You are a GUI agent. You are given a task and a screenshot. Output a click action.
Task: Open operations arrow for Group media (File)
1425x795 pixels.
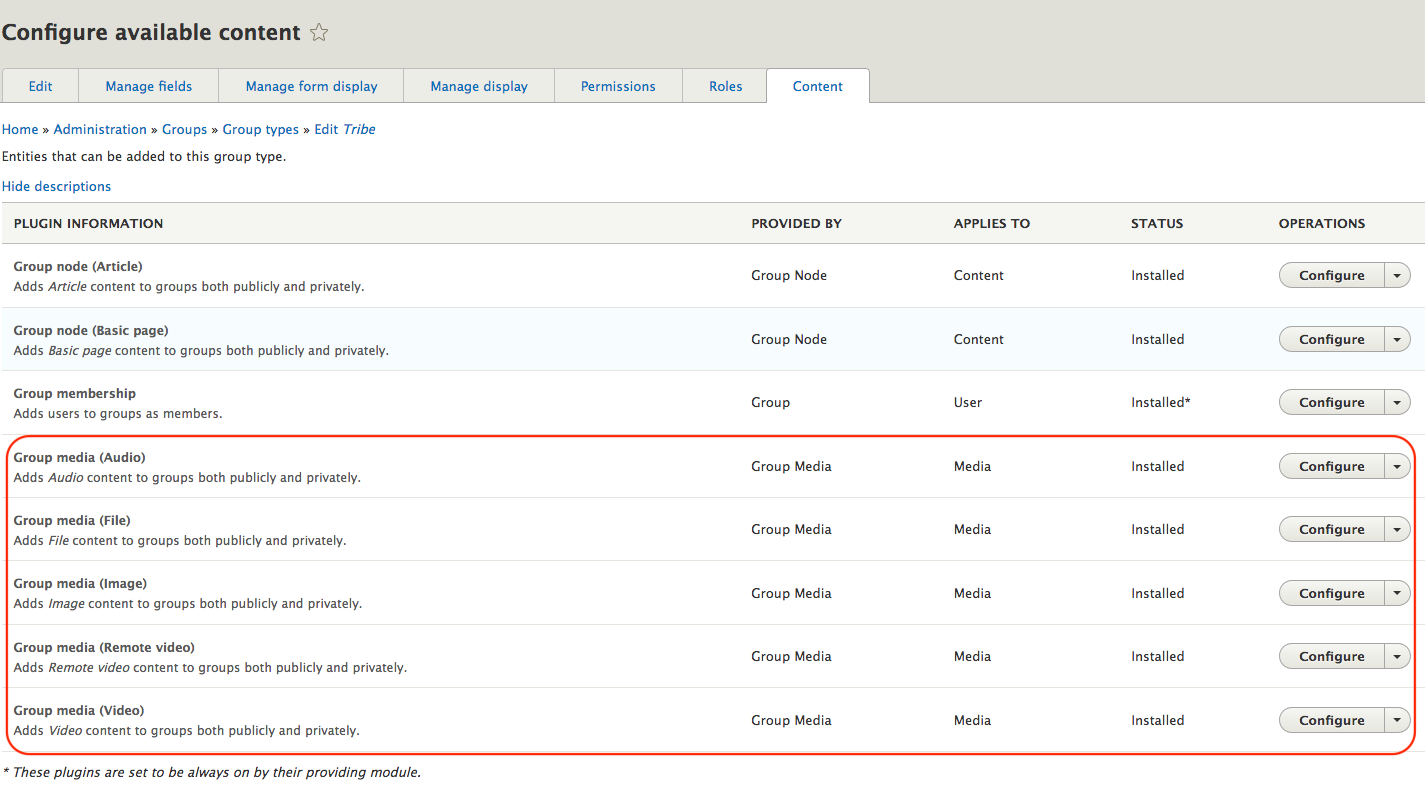pyautogui.click(x=1397, y=529)
